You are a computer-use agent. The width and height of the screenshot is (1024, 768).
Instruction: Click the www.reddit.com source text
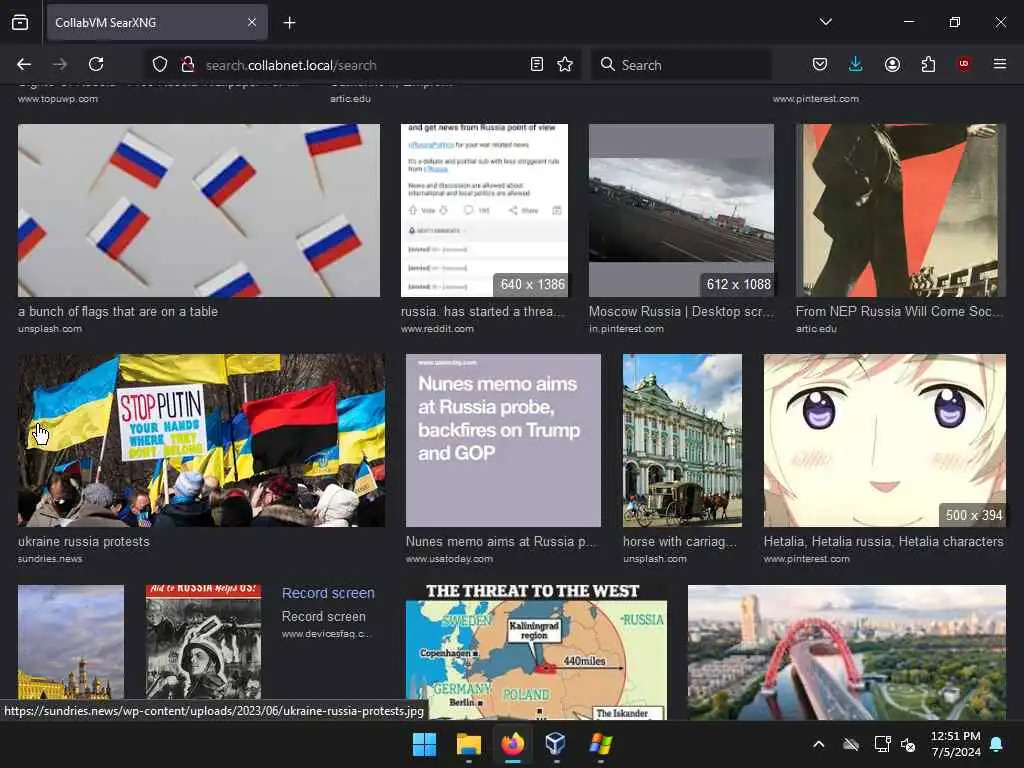437,328
